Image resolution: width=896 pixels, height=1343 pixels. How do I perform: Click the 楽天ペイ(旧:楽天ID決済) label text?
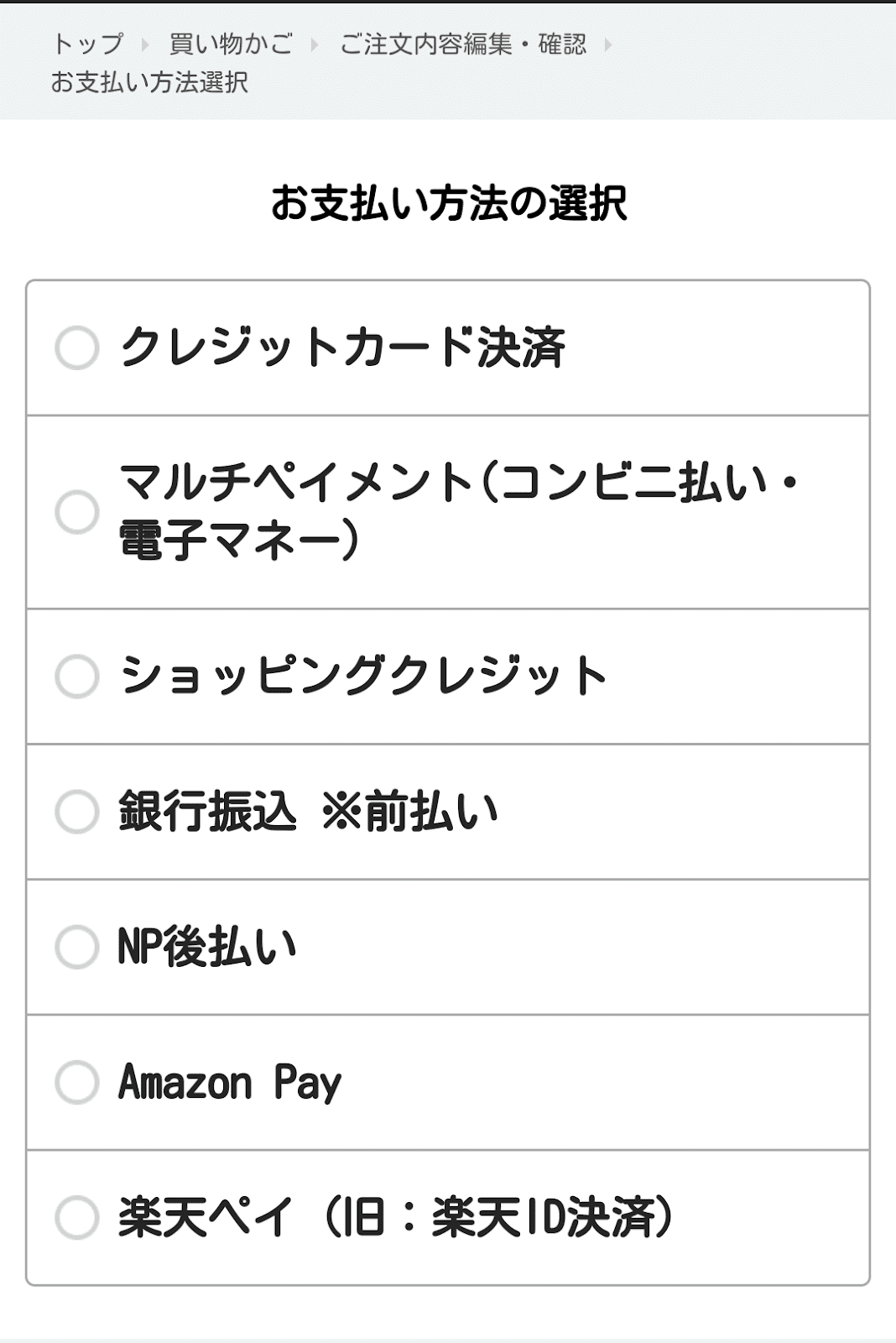coord(396,1218)
